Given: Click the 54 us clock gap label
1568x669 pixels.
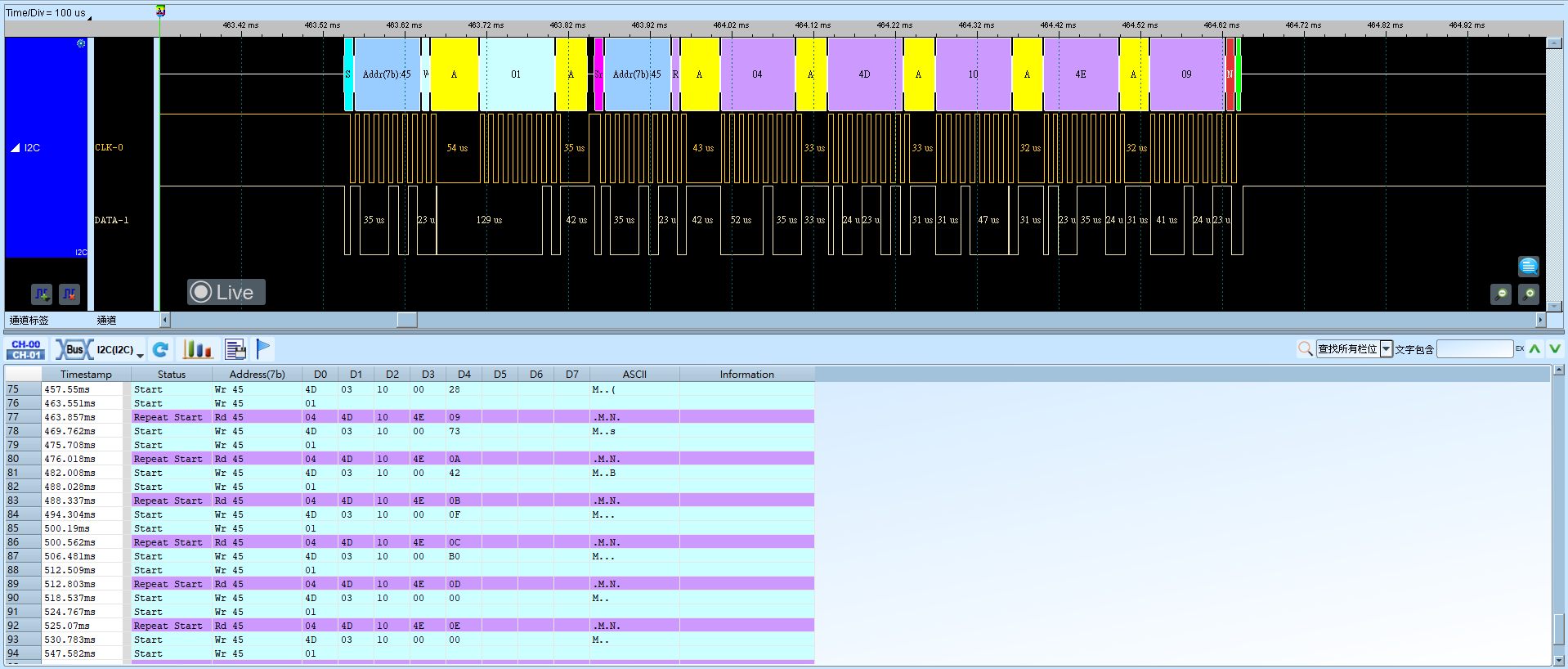Looking at the screenshot, I should coord(457,148).
